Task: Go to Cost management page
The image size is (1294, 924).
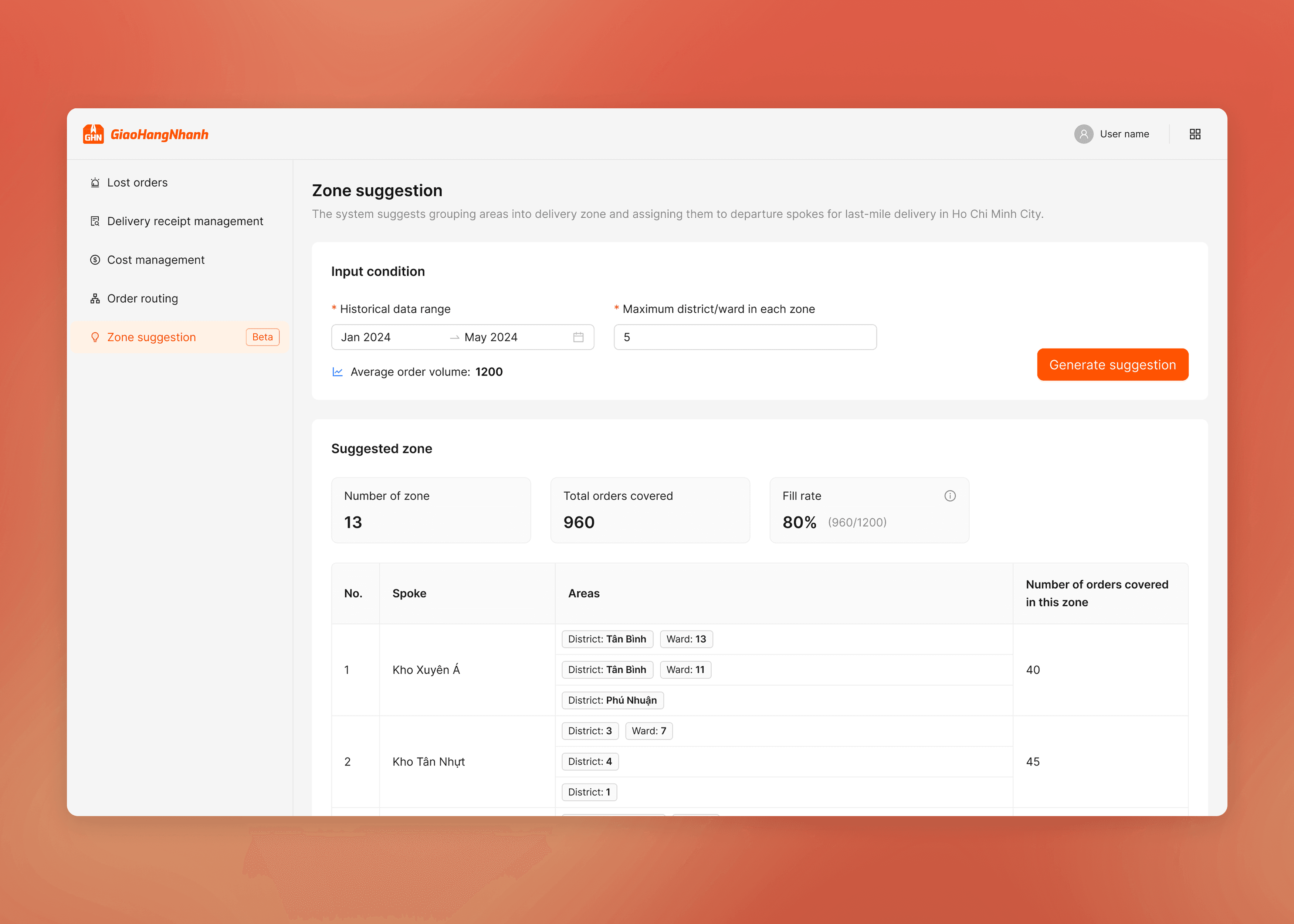Action: click(180, 260)
